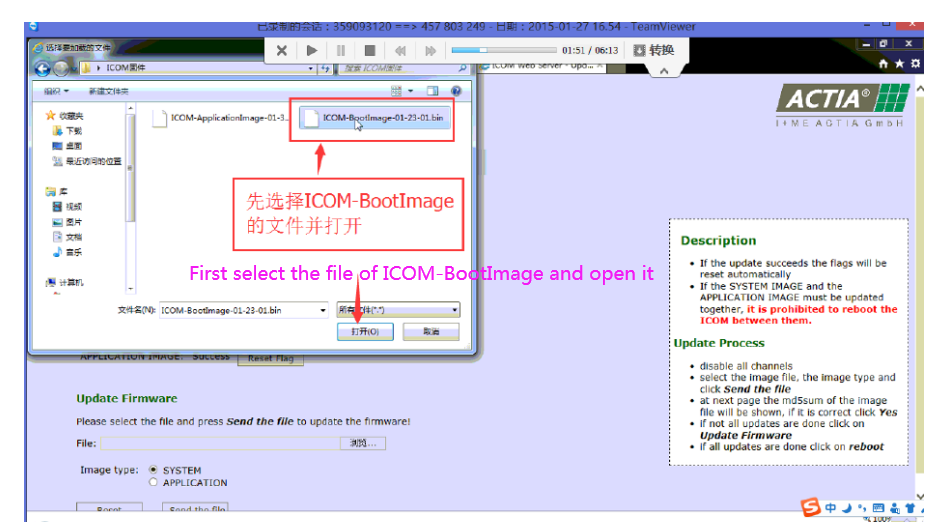The height and width of the screenshot is (522, 935).
Task: Expand the filename history dropdown
Action: tap(323, 310)
